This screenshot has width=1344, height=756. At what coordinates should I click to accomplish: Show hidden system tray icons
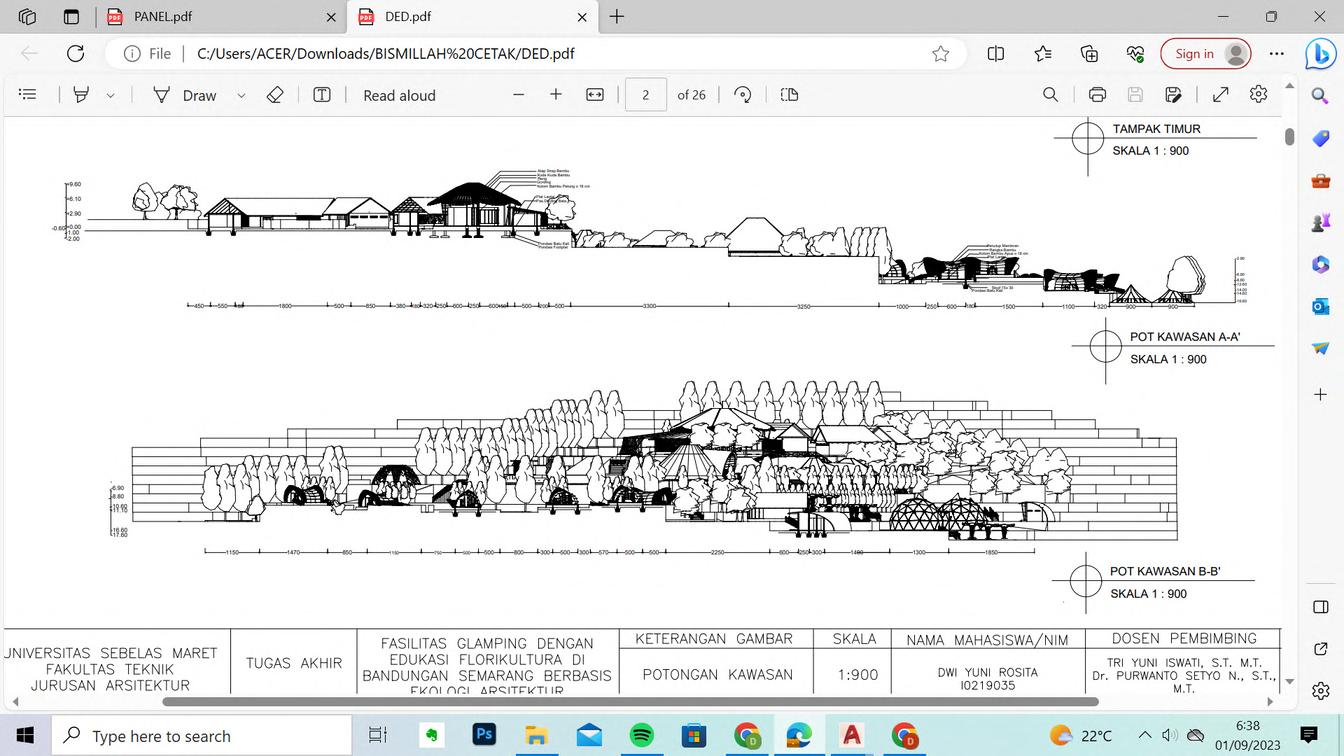1146,736
